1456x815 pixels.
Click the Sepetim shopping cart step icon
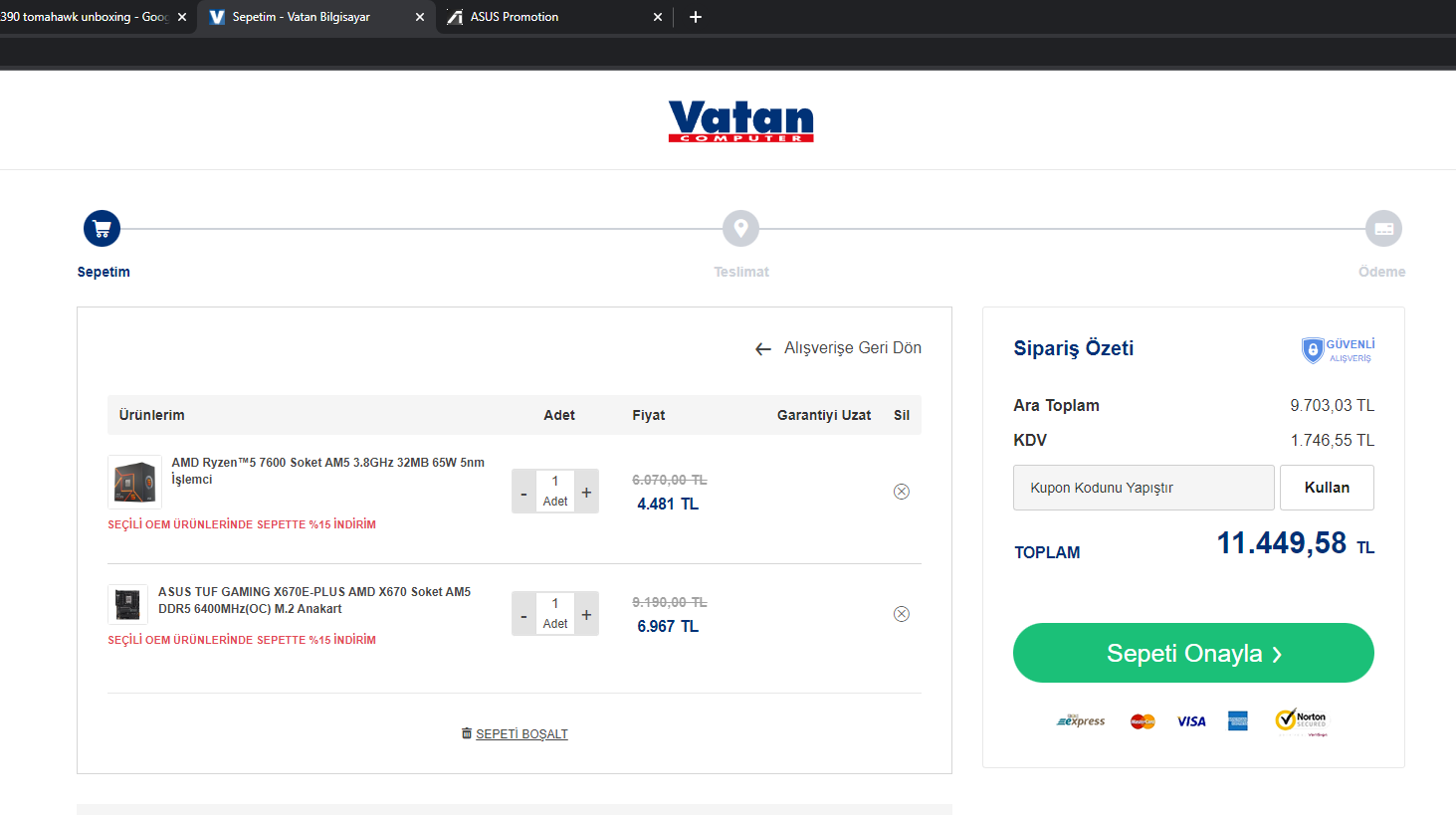(x=102, y=229)
